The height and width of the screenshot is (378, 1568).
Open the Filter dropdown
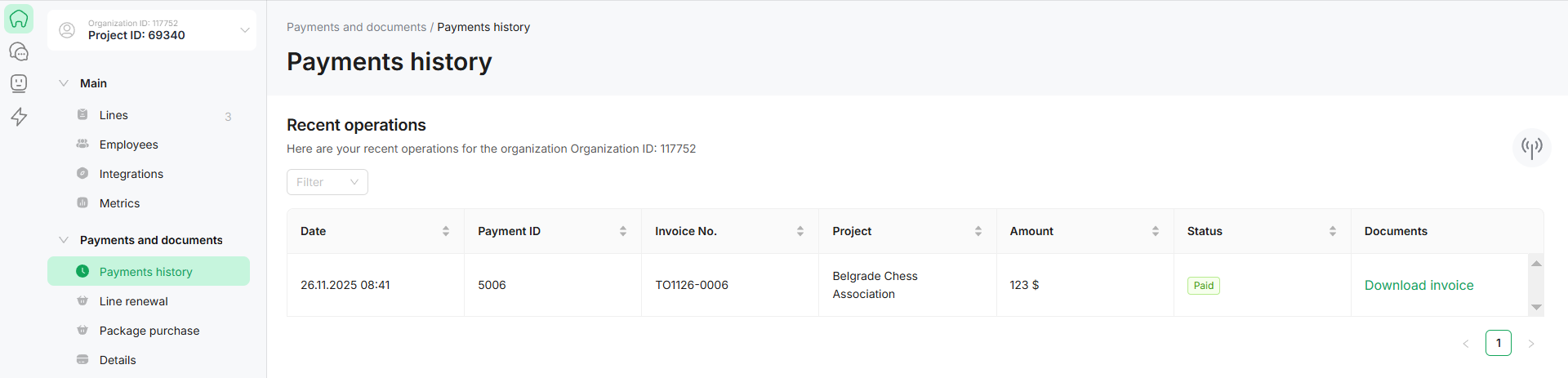327,182
